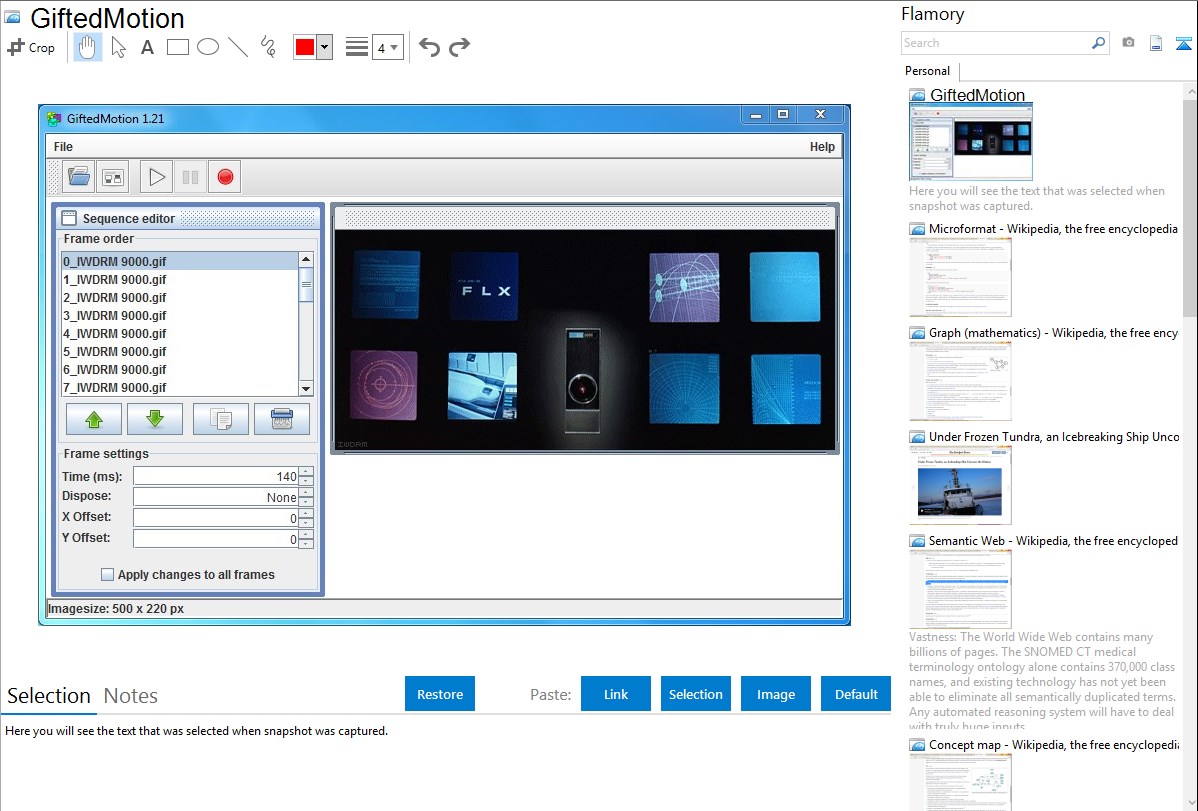The image size is (1198, 811).
Task: Click the line thickness icon
Action: point(357,47)
